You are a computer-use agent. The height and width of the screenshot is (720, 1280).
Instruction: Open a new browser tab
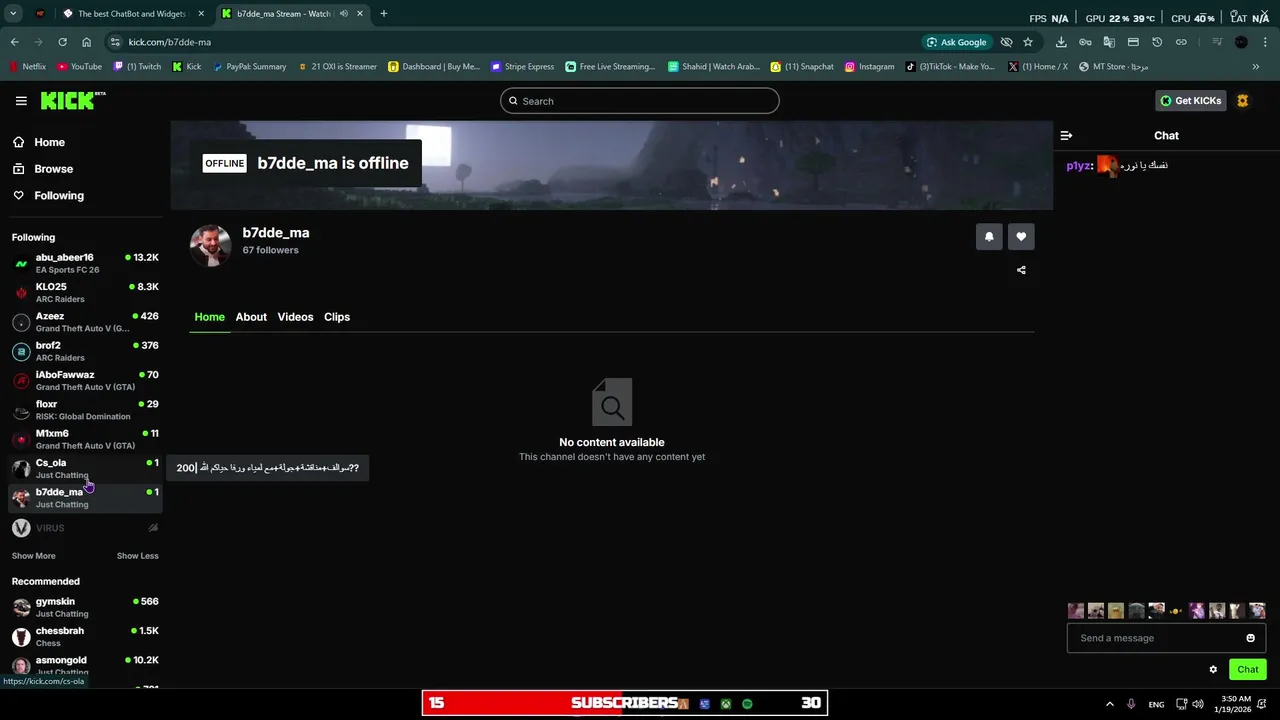(383, 14)
